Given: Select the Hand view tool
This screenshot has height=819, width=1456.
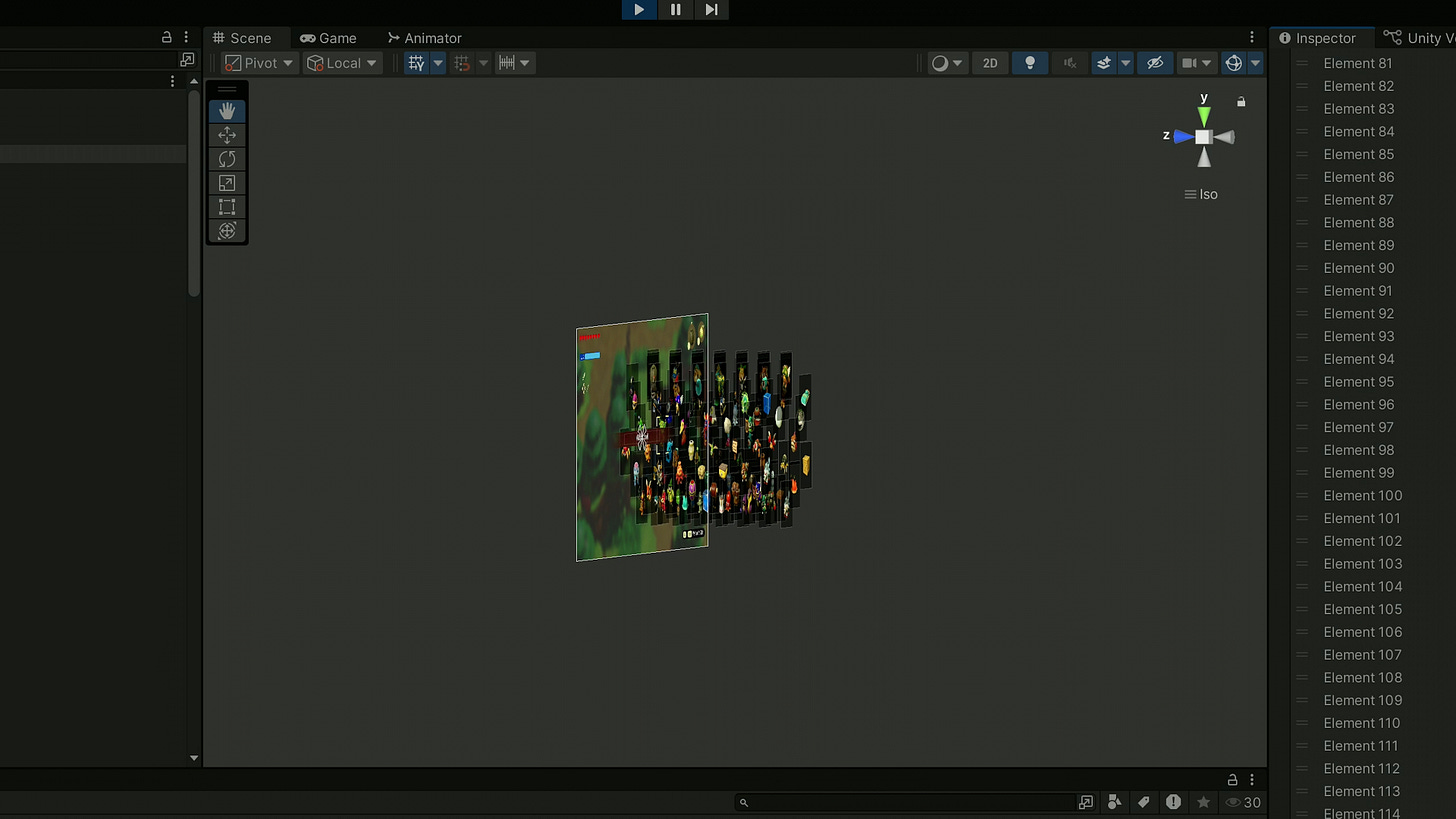Looking at the screenshot, I should (227, 111).
